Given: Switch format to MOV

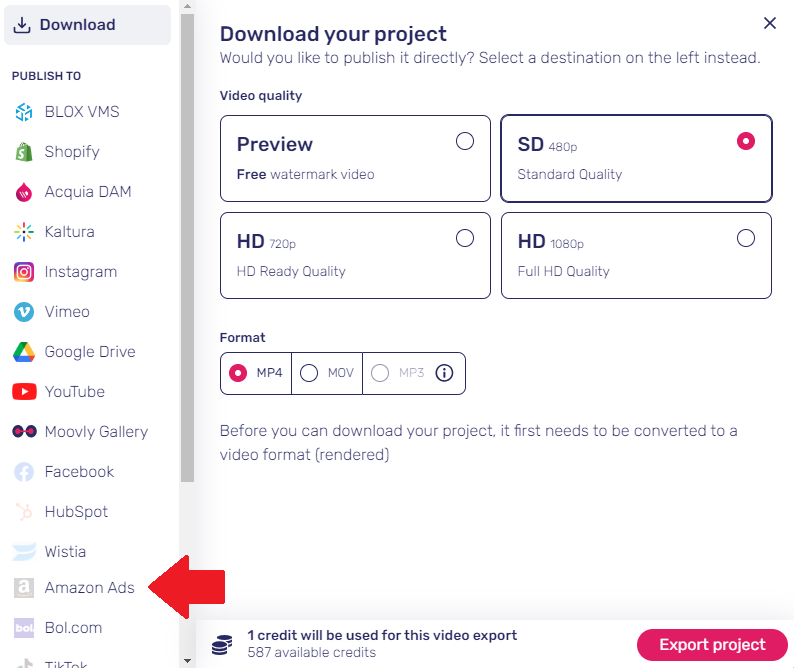Looking at the screenshot, I should tap(327, 373).
